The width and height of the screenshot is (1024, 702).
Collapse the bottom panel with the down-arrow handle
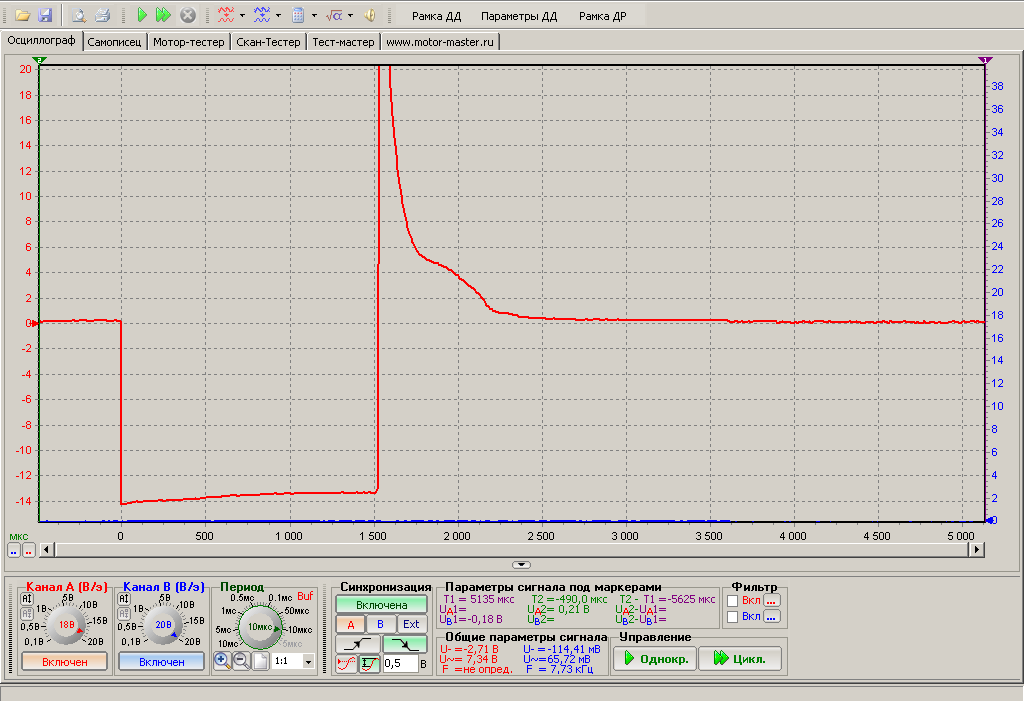pos(521,565)
